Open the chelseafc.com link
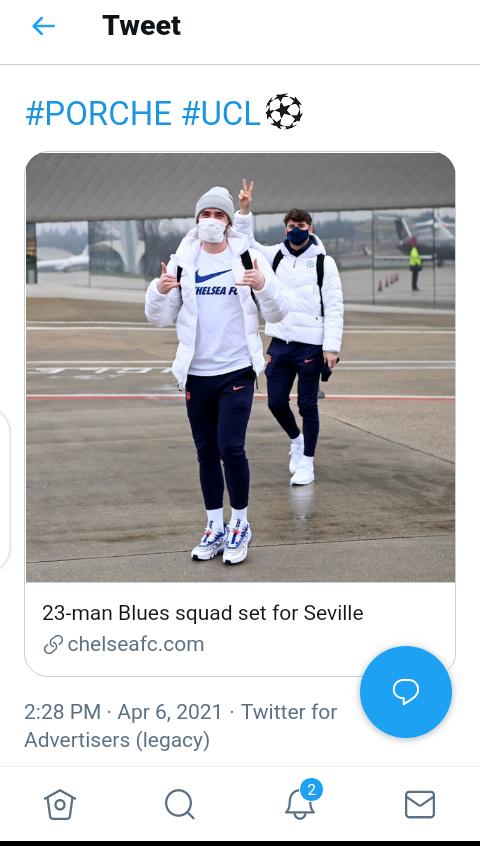Viewport: 480px width, 846px height. 135,644
